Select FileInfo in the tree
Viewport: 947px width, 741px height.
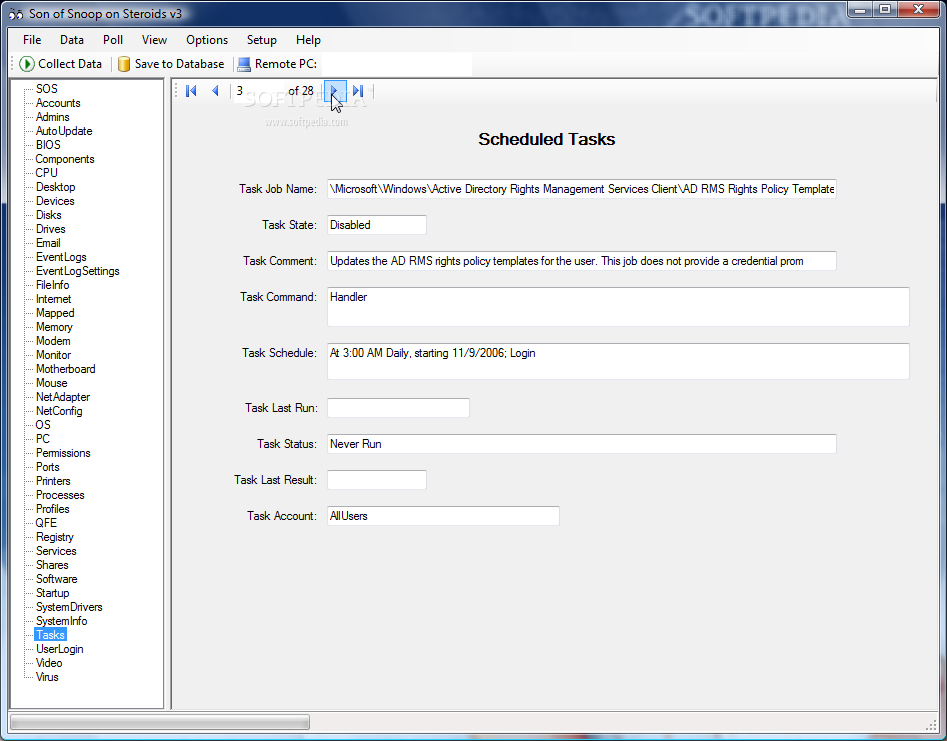click(53, 285)
